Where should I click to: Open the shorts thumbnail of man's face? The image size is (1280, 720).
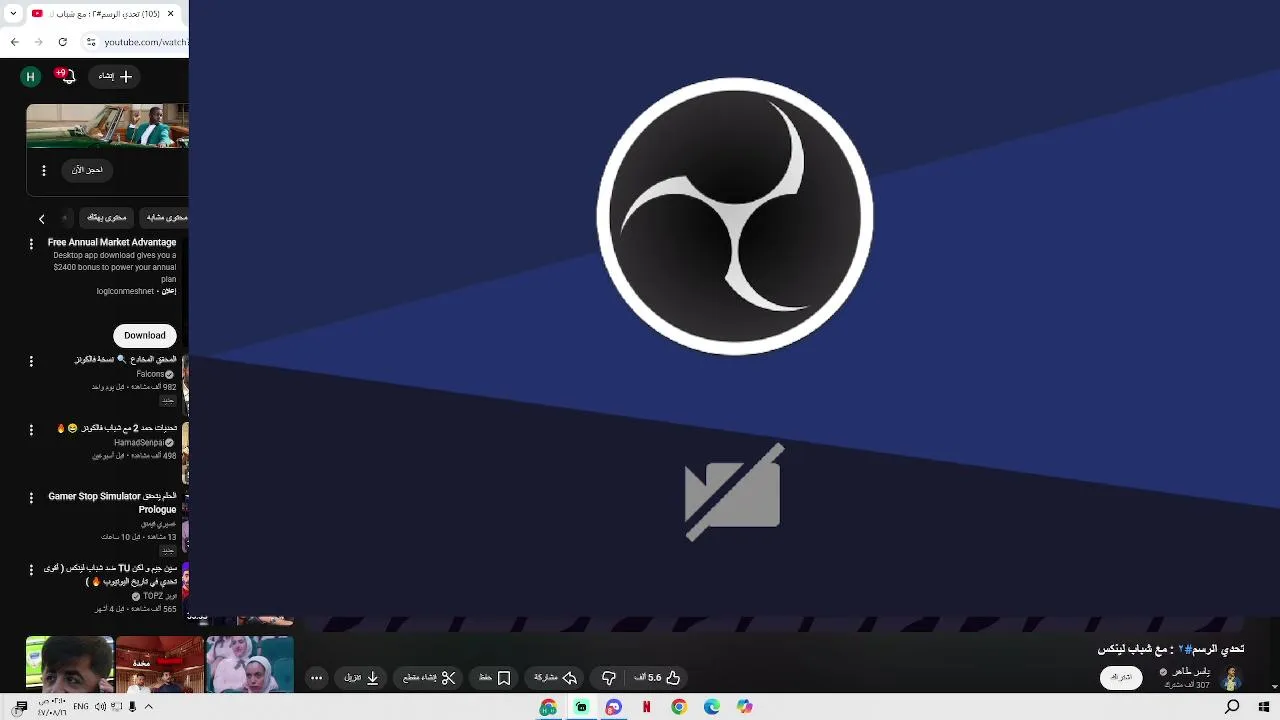[70, 664]
